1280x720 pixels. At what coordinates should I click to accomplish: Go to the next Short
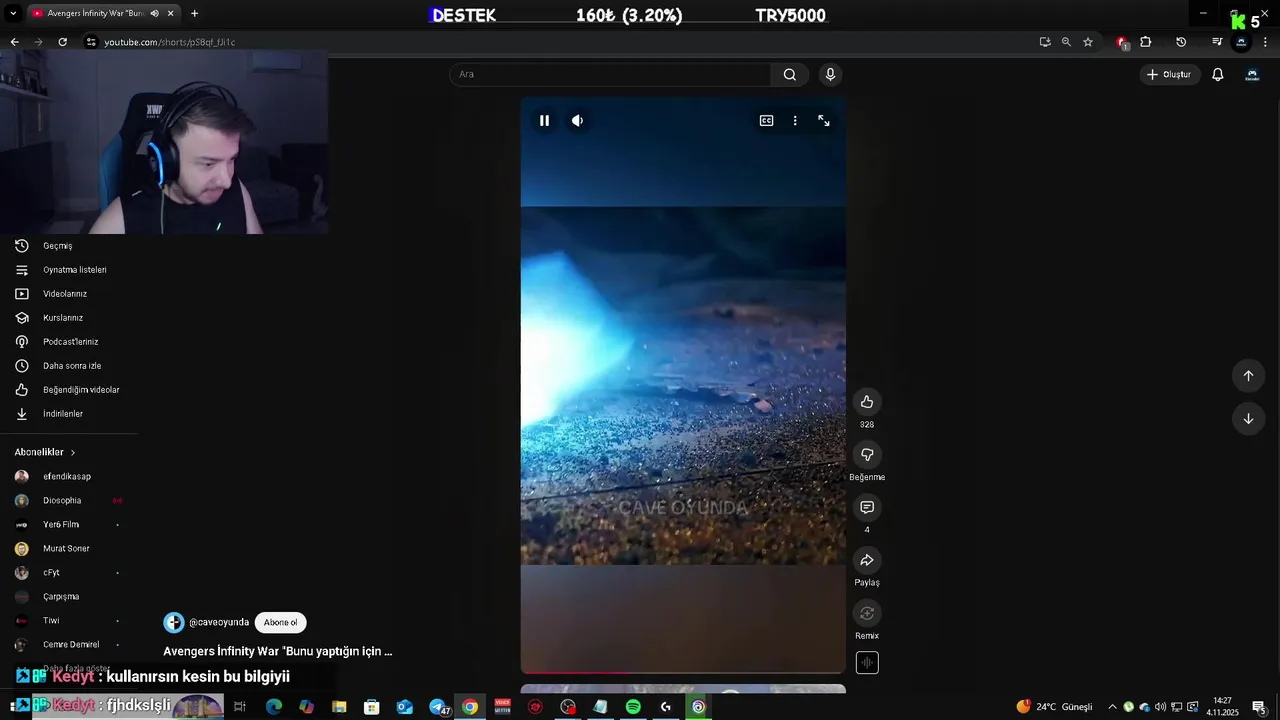[x=1248, y=419]
